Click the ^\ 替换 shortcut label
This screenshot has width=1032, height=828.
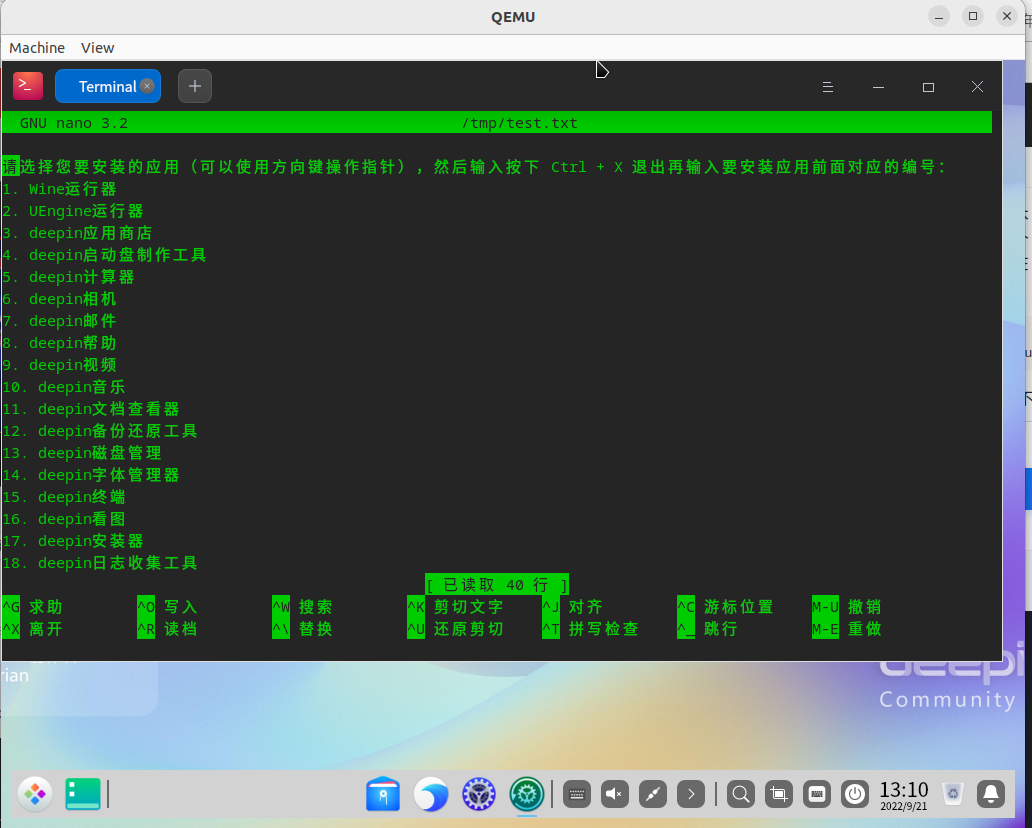click(x=302, y=629)
